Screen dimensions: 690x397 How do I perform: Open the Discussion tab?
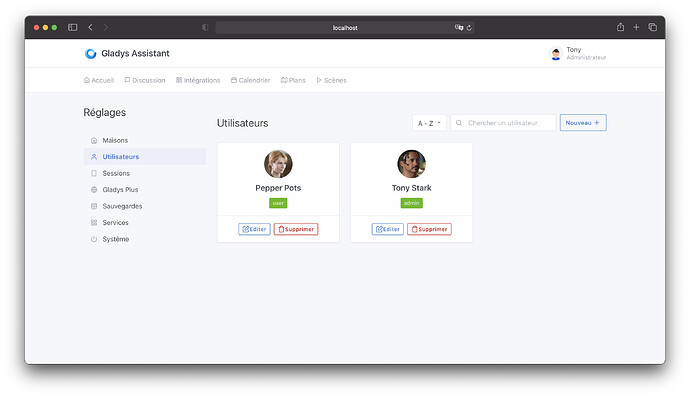pos(145,80)
